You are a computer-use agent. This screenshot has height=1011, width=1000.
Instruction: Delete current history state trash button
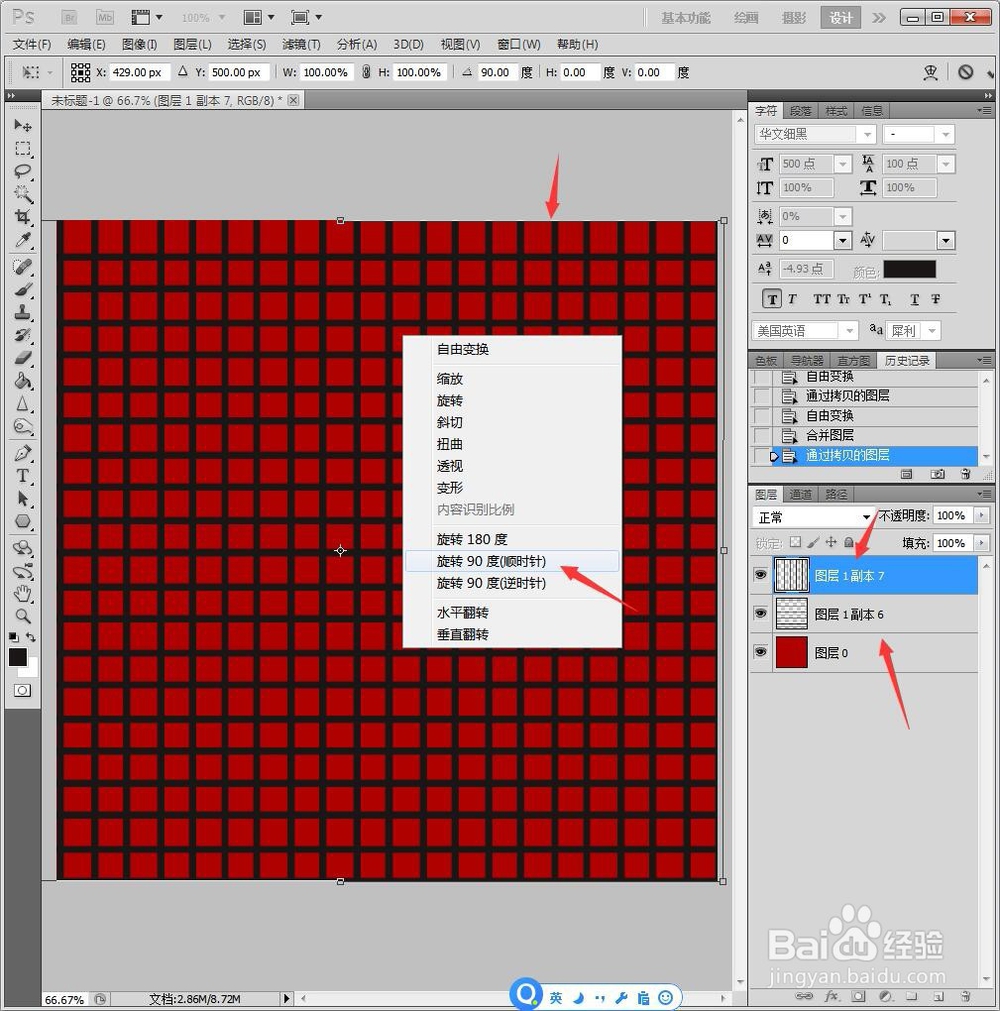[965, 474]
